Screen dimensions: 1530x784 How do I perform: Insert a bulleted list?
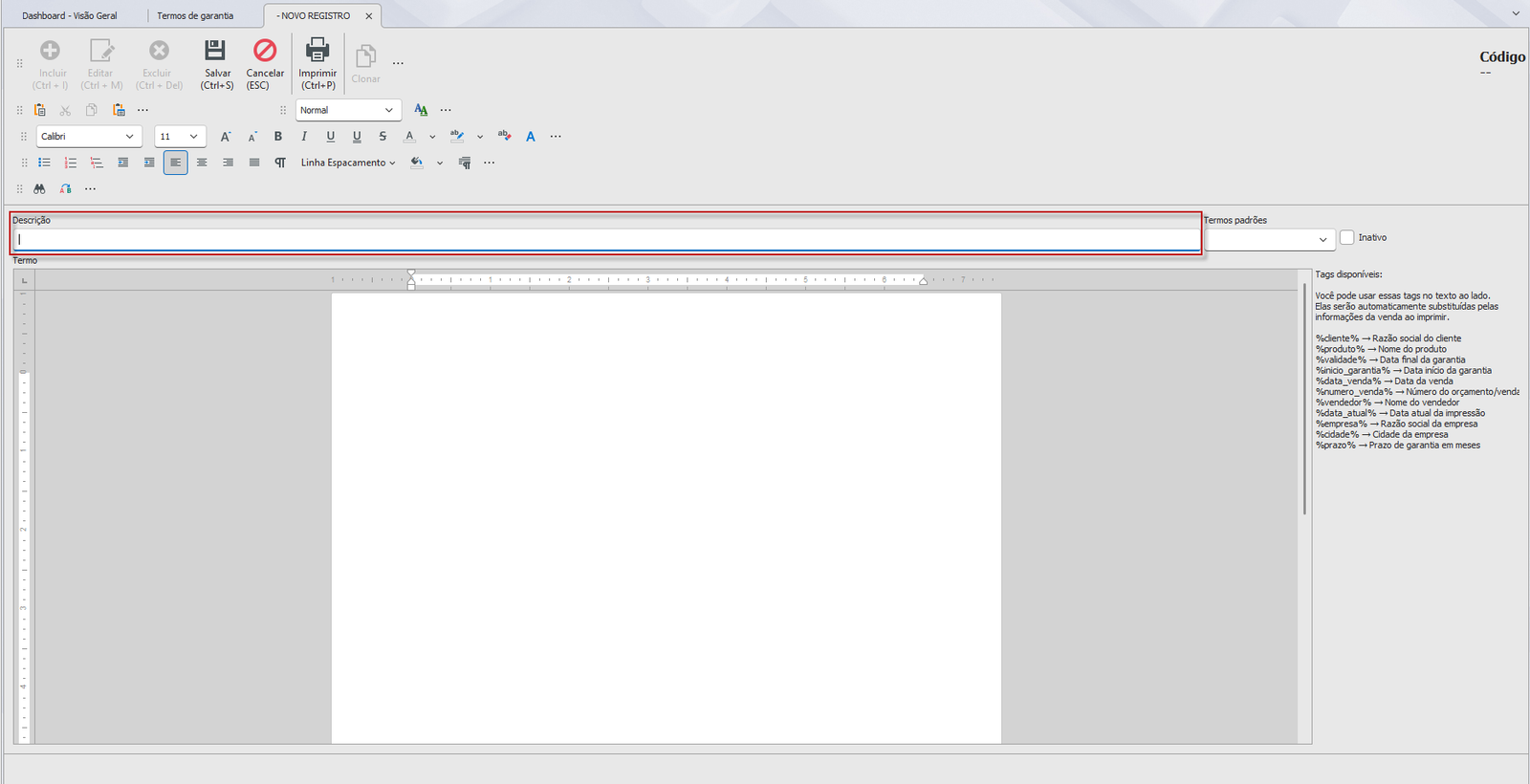click(x=44, y=163)
